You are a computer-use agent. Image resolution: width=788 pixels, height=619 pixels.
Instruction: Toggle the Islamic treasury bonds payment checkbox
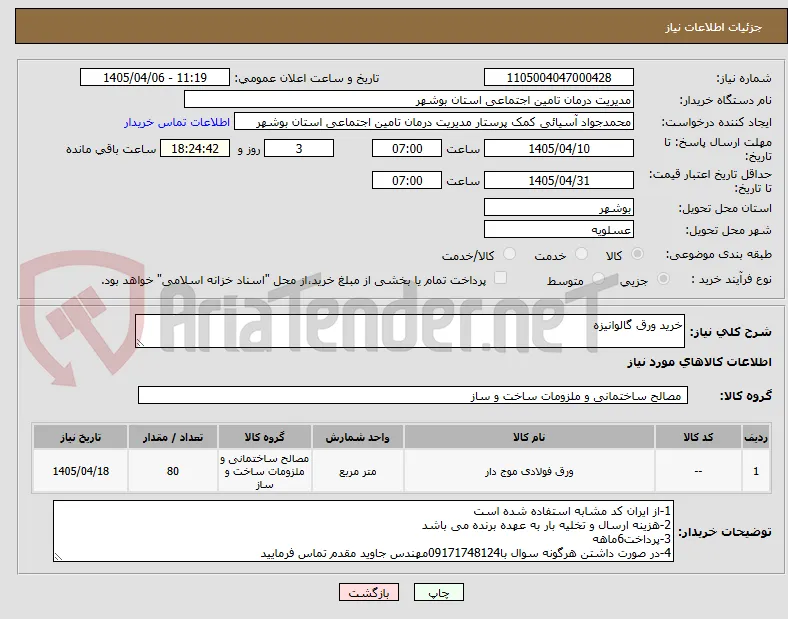coord(501,278)
